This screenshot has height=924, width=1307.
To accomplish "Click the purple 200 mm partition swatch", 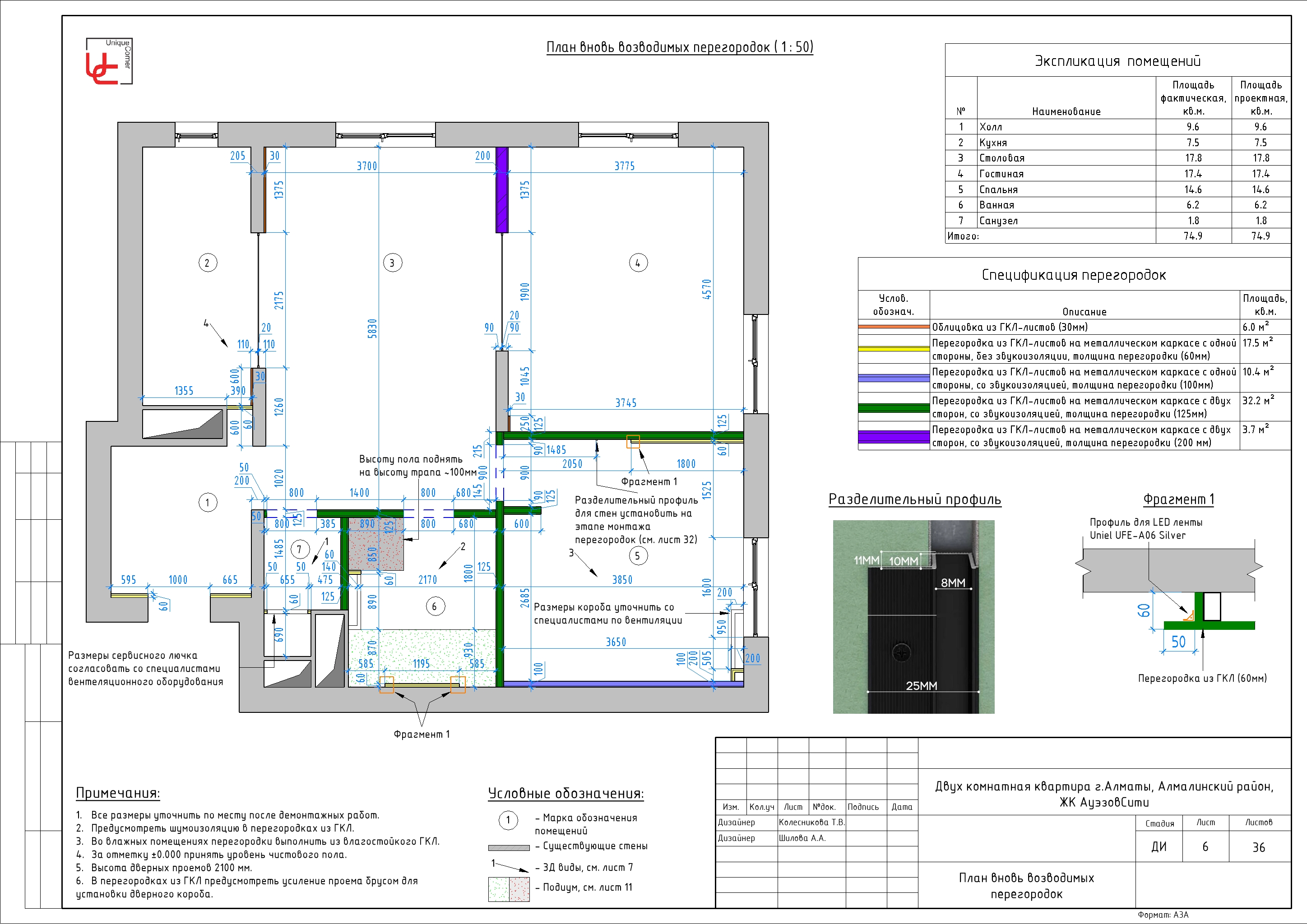I will pos(894,436).
